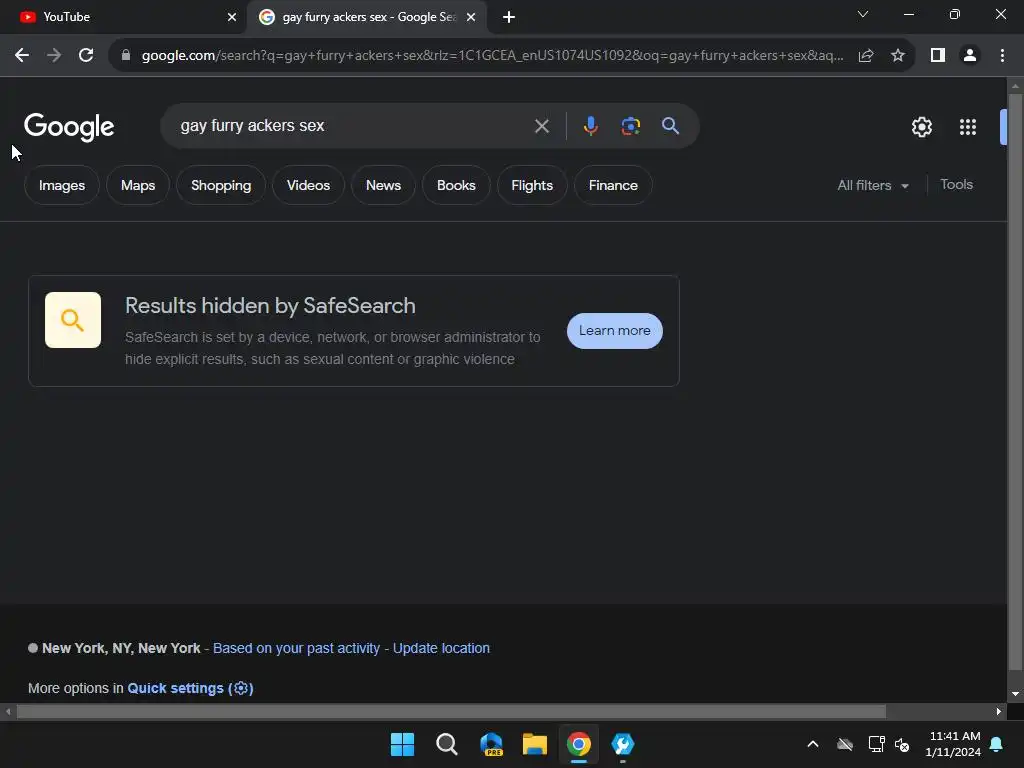
Task: Click the forward navigation arrow
Action: point(54,56)
